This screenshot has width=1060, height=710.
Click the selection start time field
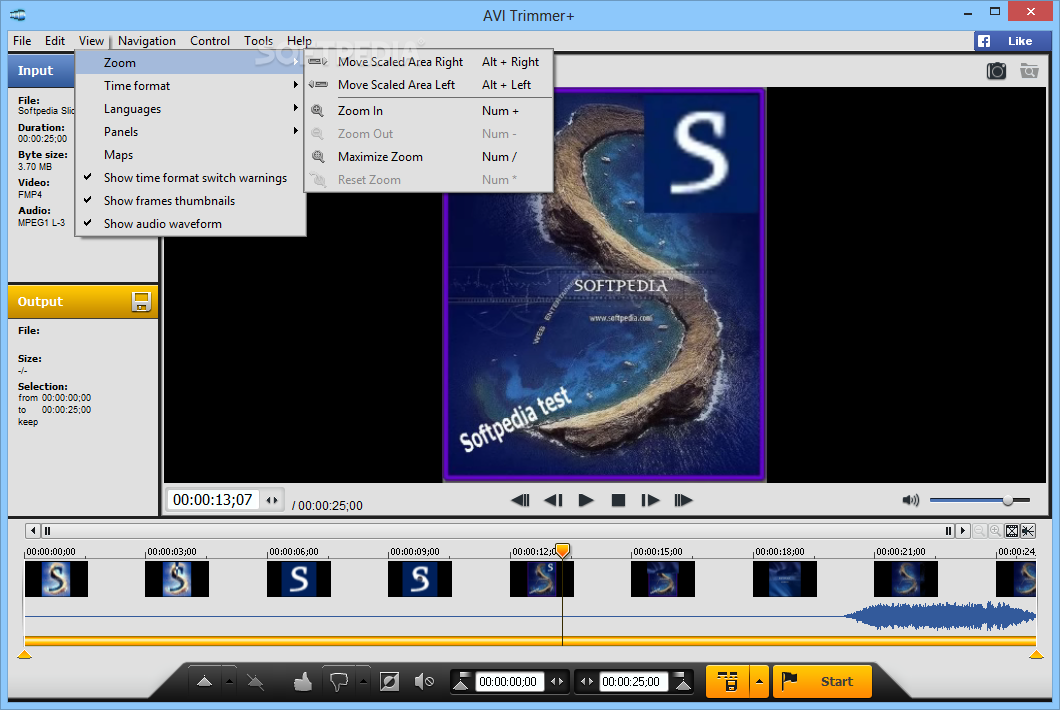click(x=508, y=682)
